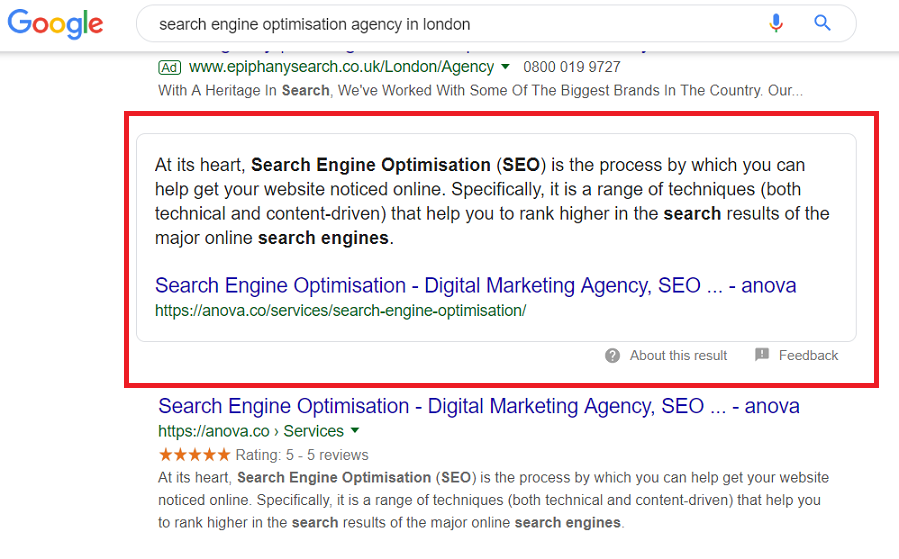
Task: Click the Rating 5 - 5 reviews text
Action: [302, 455]
